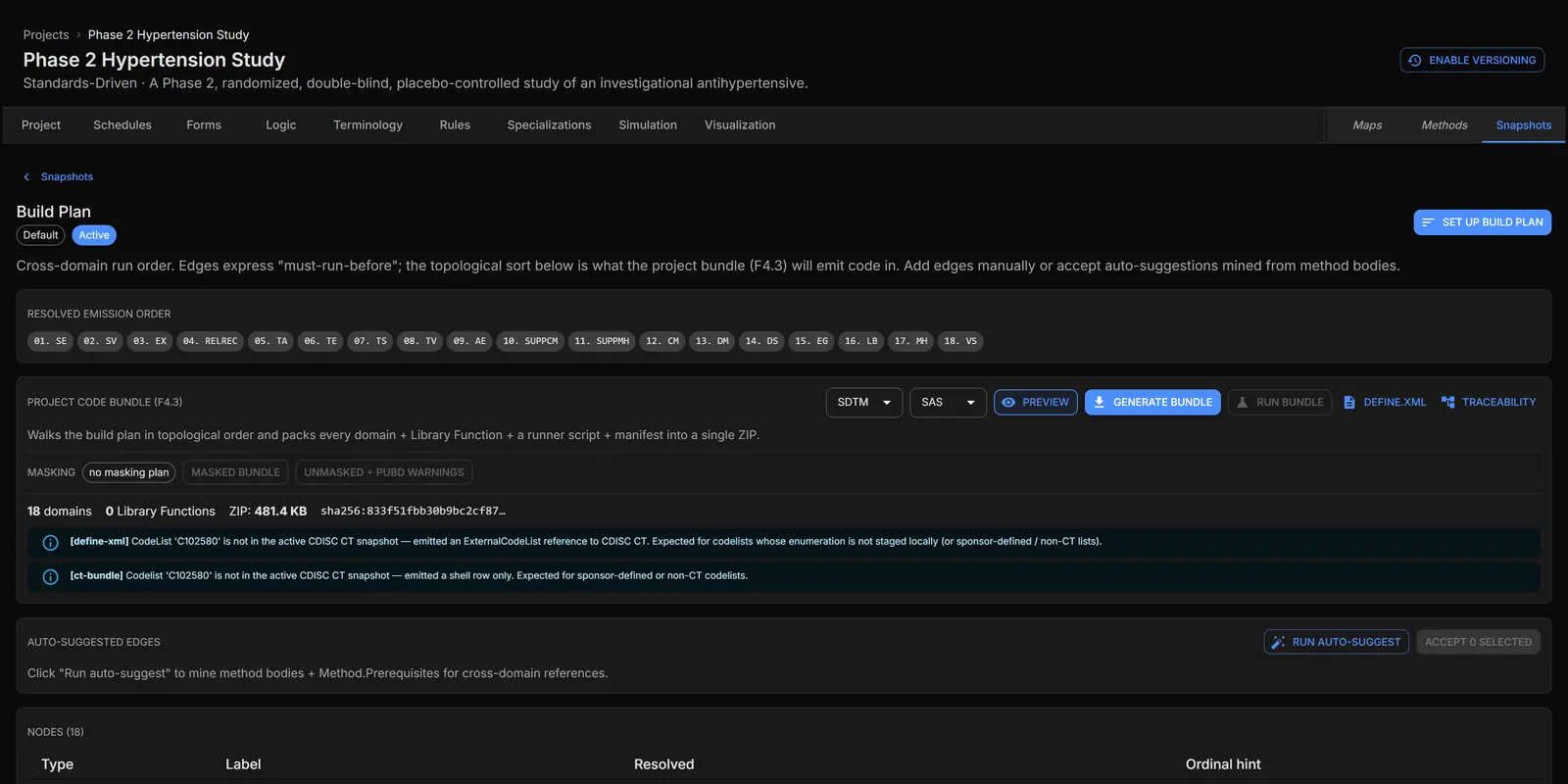
Task: Click the sha256 hash text
Action: pos(413,512)
